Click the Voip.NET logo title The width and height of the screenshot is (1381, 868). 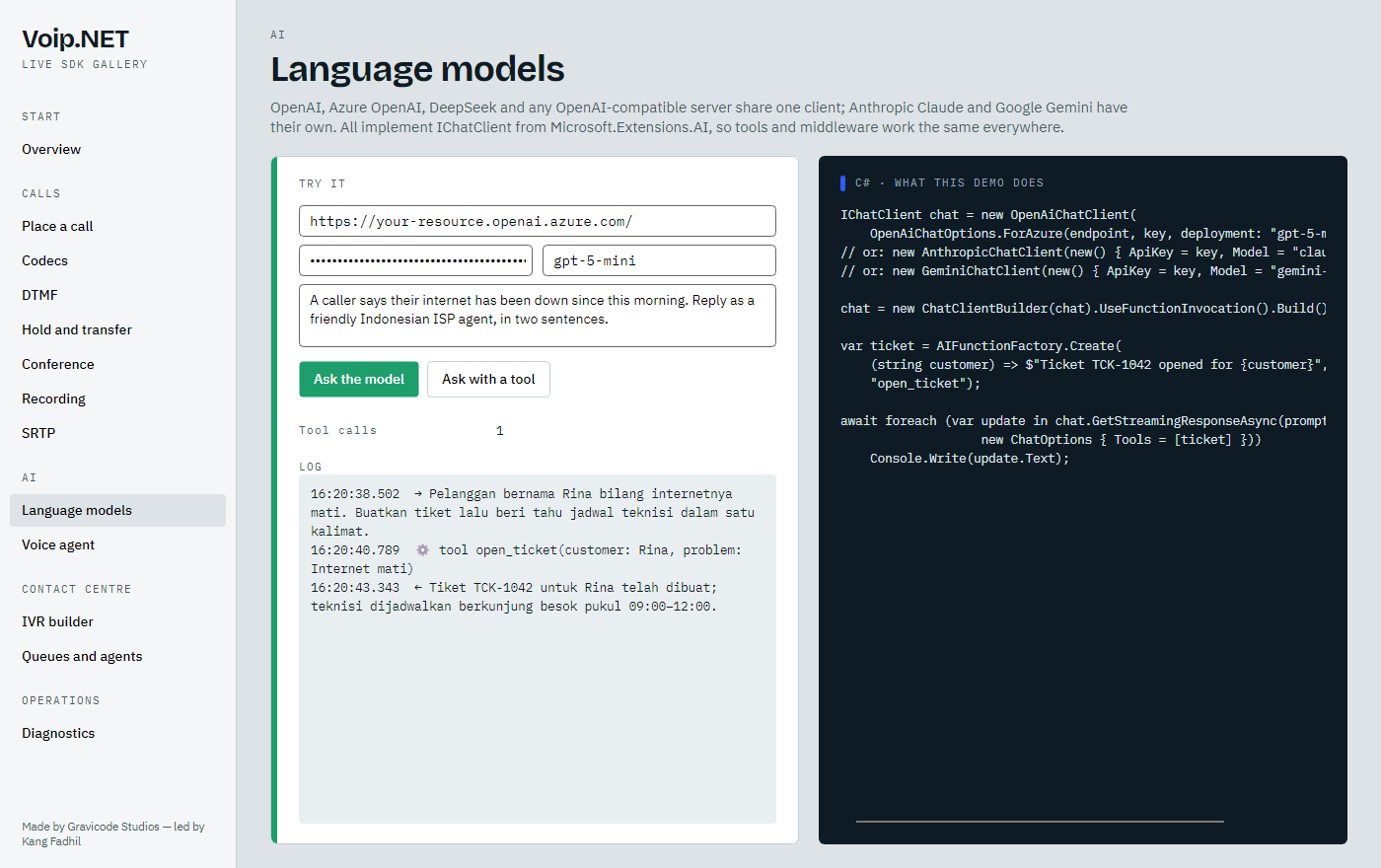pyautogui.click(x=75, y=39)
